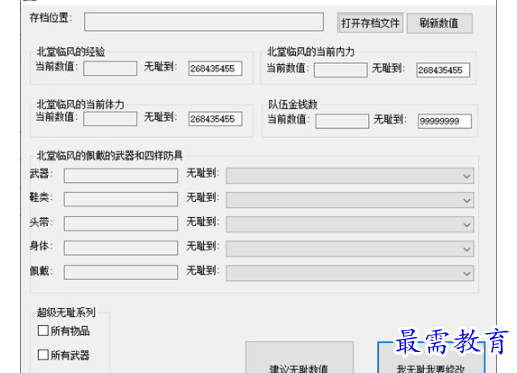Open the 鞋类 无耻到 dropdown
The image size is (517, 373).
click(x=350, y=200)
